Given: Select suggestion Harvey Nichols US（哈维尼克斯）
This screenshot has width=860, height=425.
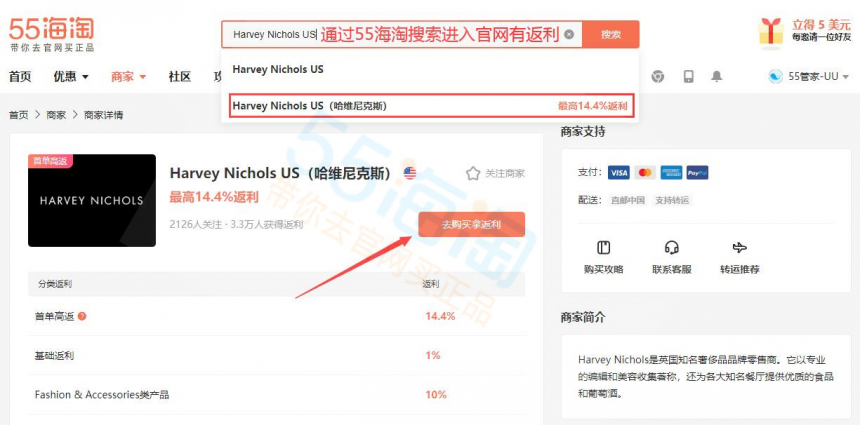Looking at the screenshot, I should pyautogui.click(x=430, y=106).
